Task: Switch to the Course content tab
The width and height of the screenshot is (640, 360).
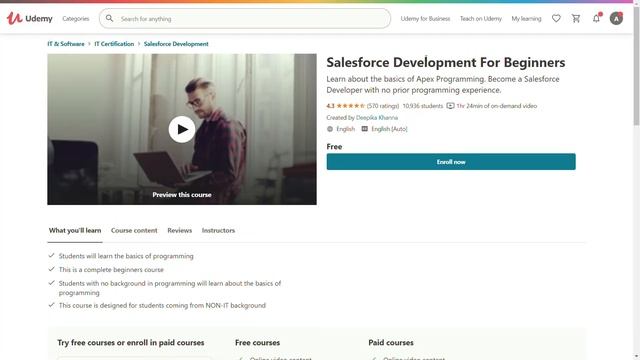Action: coord(134,230)
